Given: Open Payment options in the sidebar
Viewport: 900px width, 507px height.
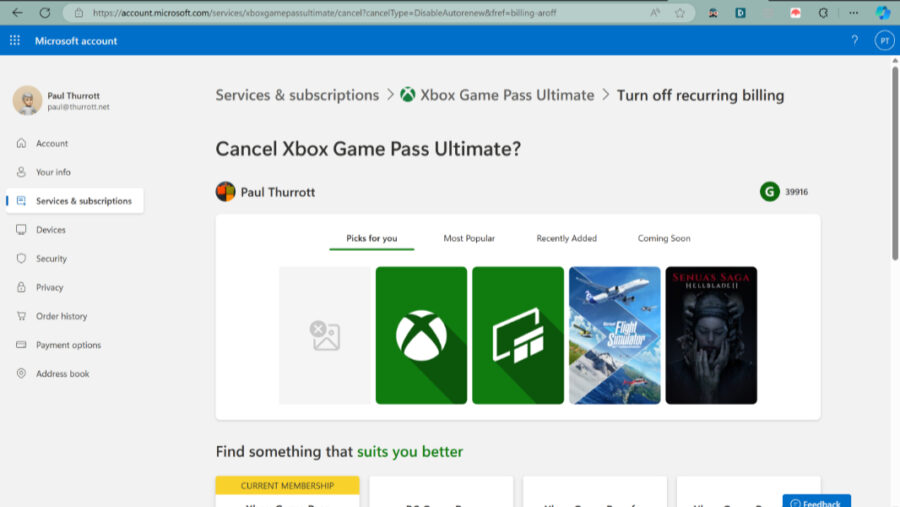Looking at the screenshot, I should (68, 345).
